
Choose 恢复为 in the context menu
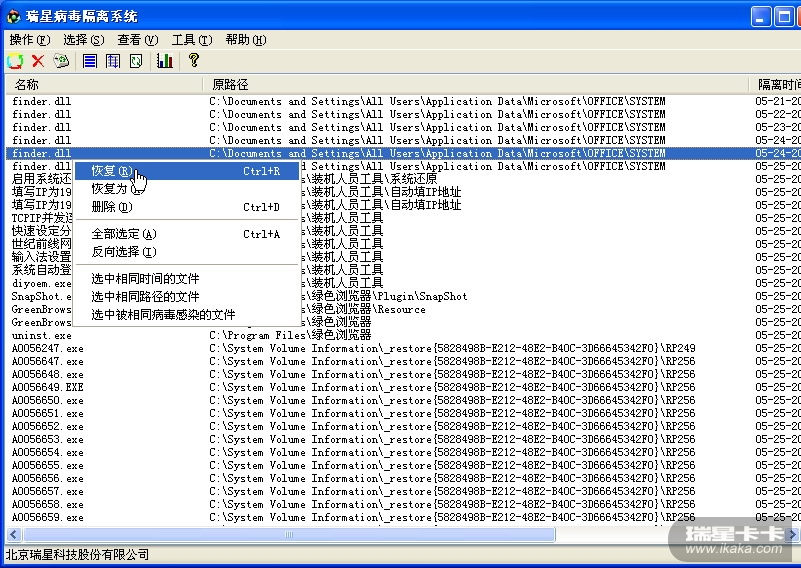[x=187, y=189]
